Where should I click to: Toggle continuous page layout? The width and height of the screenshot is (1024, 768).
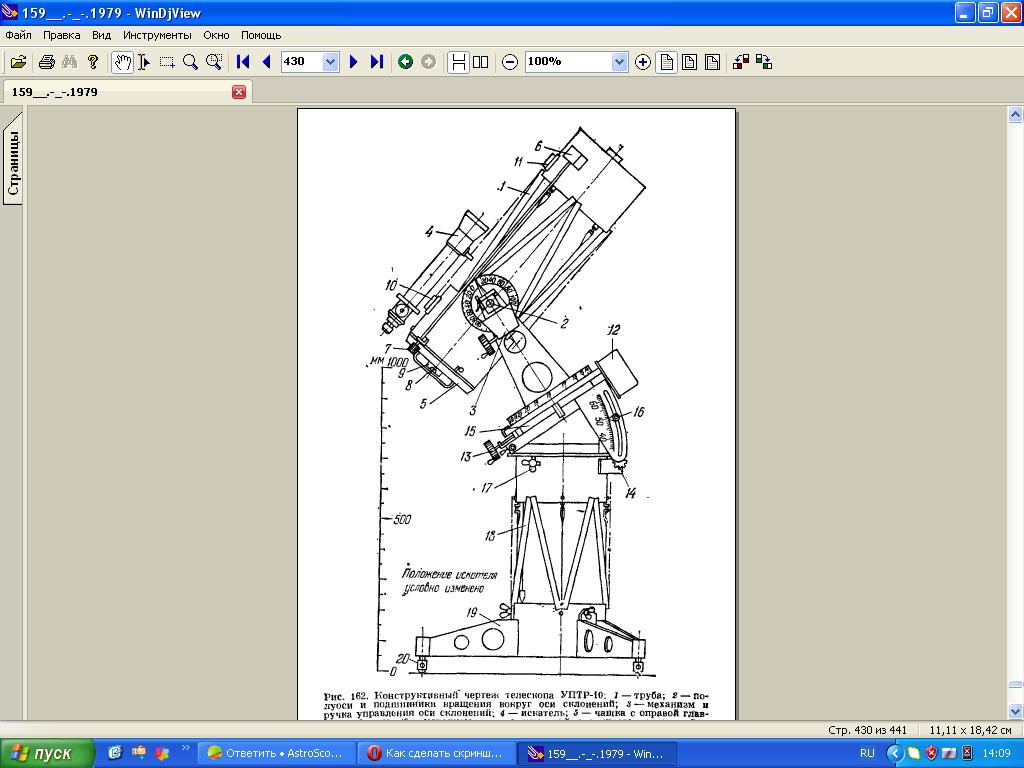[x=458, y=62]
